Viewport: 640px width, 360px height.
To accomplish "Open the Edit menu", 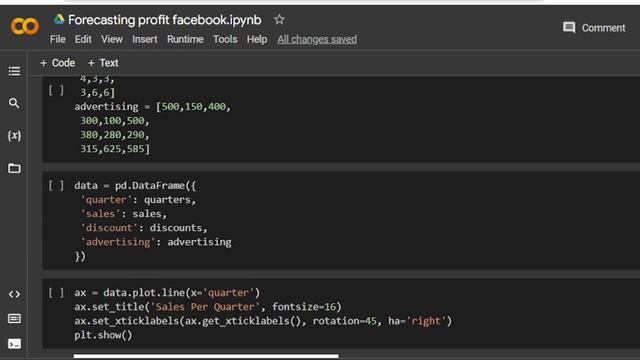I will [83, 40].
